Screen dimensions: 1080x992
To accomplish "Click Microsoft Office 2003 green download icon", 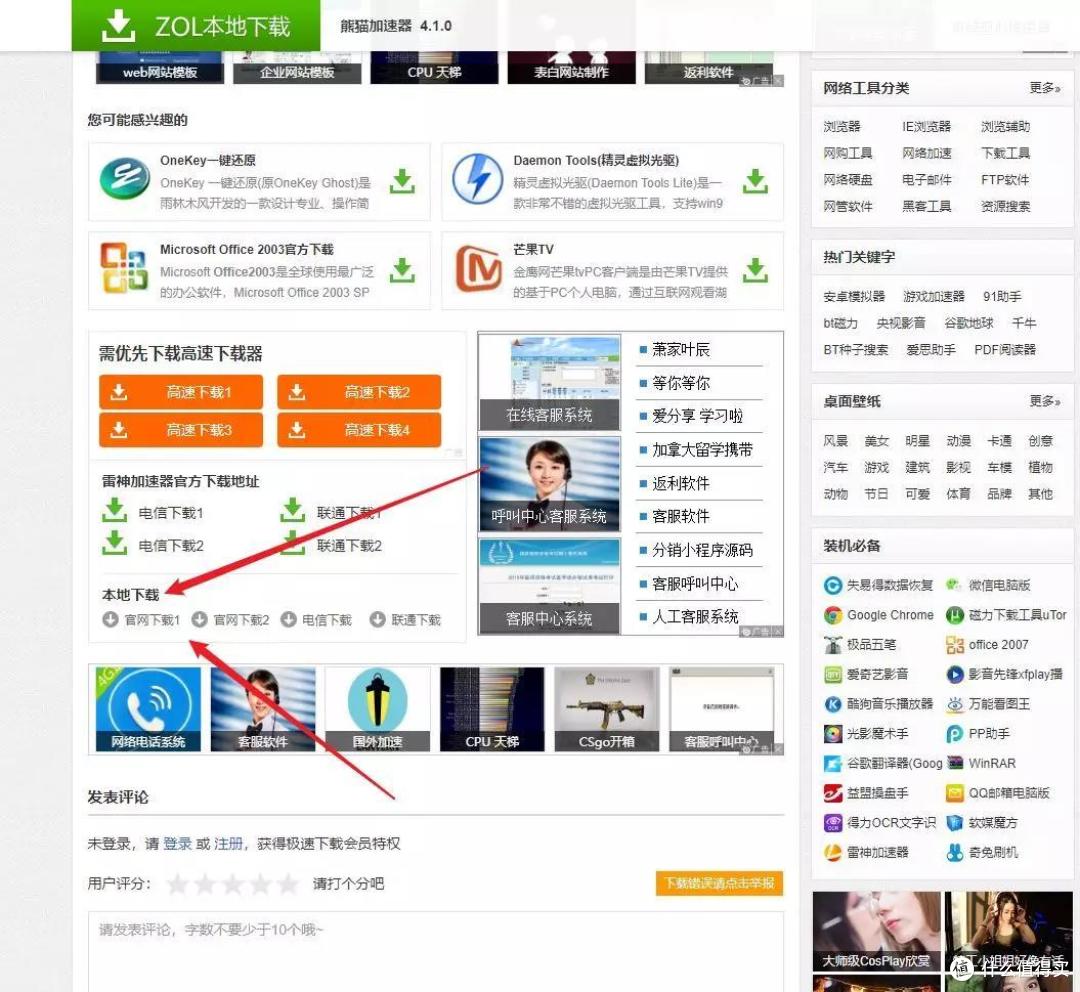I will pyautogui.click(x=402, y=271).
